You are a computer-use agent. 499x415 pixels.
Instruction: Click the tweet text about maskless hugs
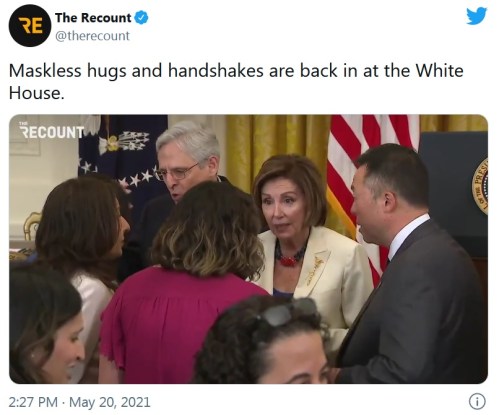coord(236,82)
